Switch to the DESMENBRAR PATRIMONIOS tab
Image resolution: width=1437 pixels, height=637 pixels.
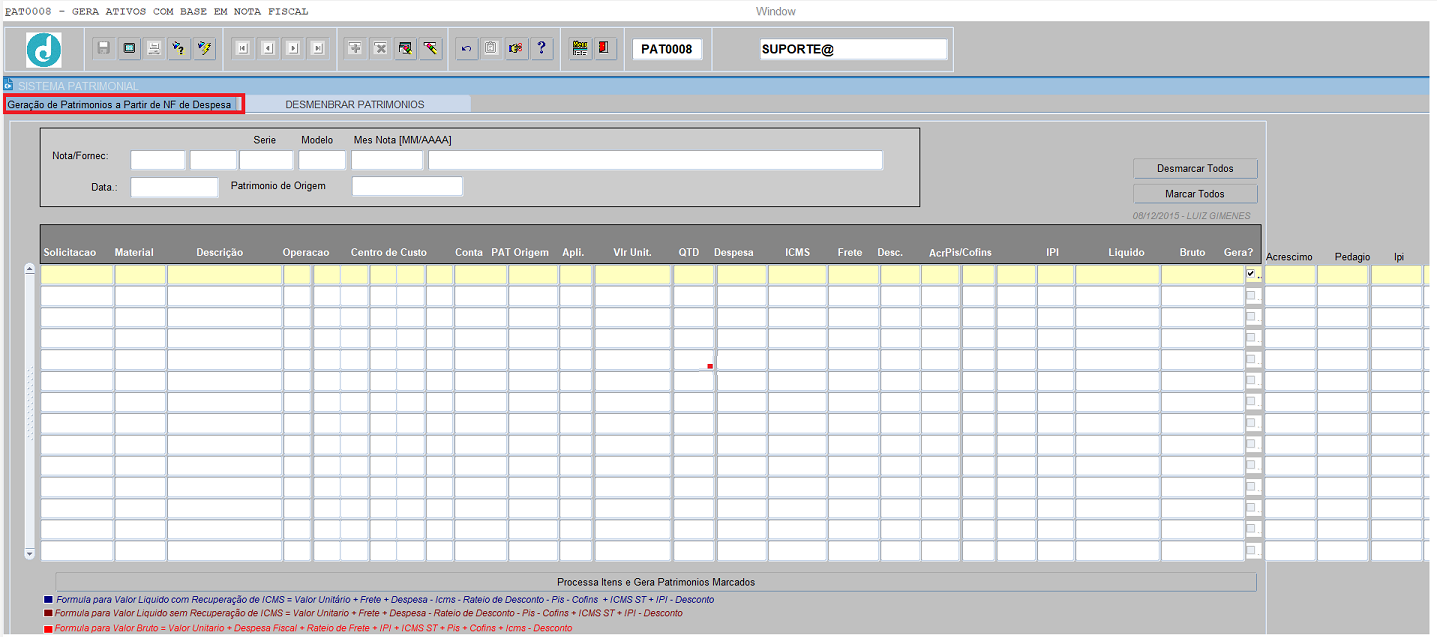[354, 104]
